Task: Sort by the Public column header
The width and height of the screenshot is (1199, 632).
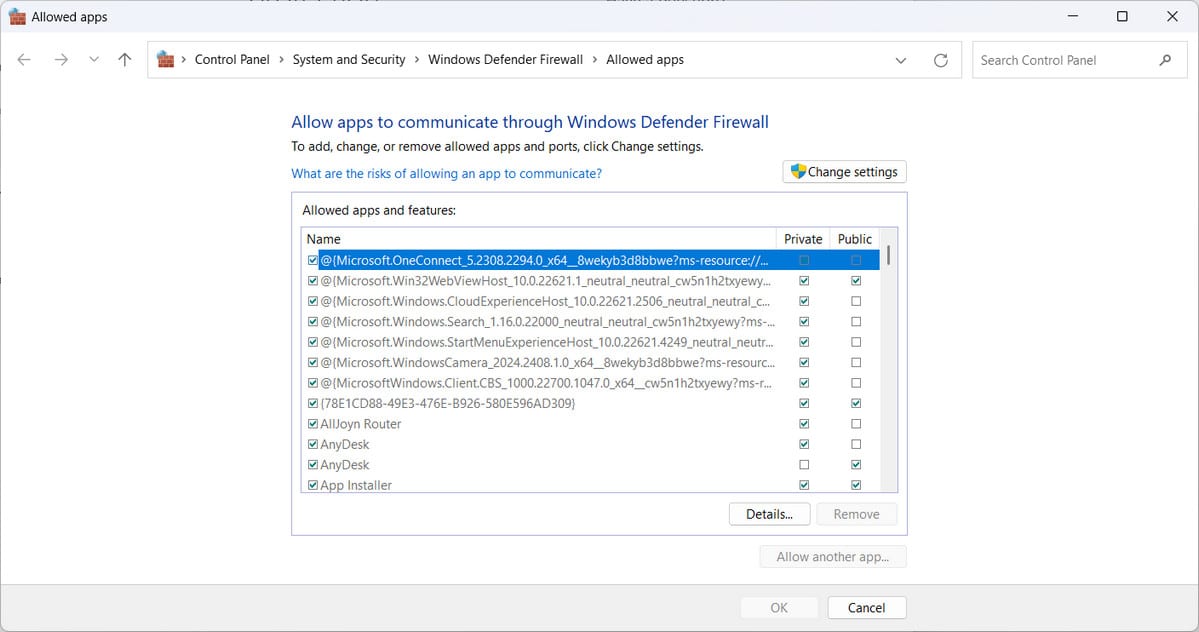Action: [x=854, y=239]
